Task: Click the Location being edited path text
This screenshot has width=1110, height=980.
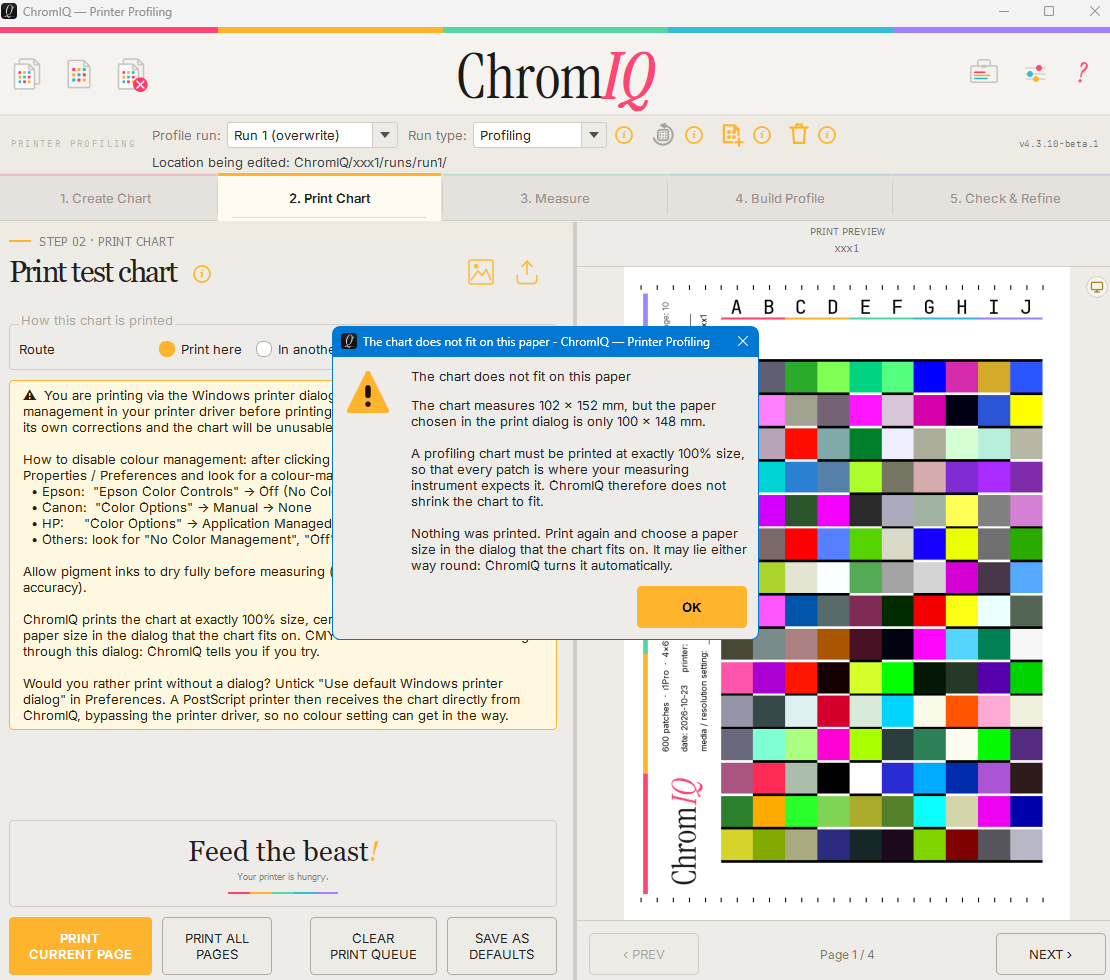Action: point(299,162)
